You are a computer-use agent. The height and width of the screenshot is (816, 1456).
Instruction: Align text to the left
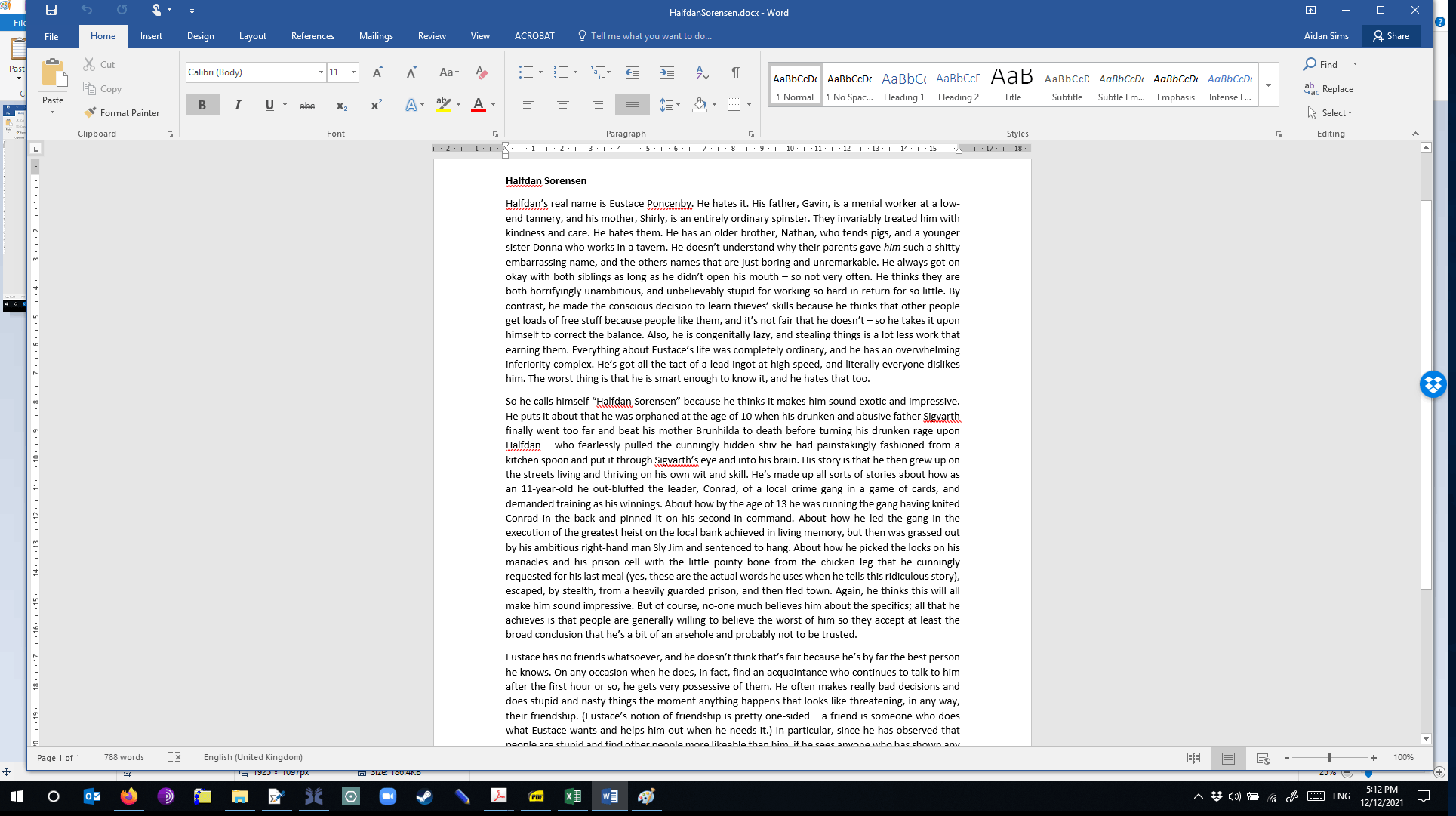(x=528, y=105)
